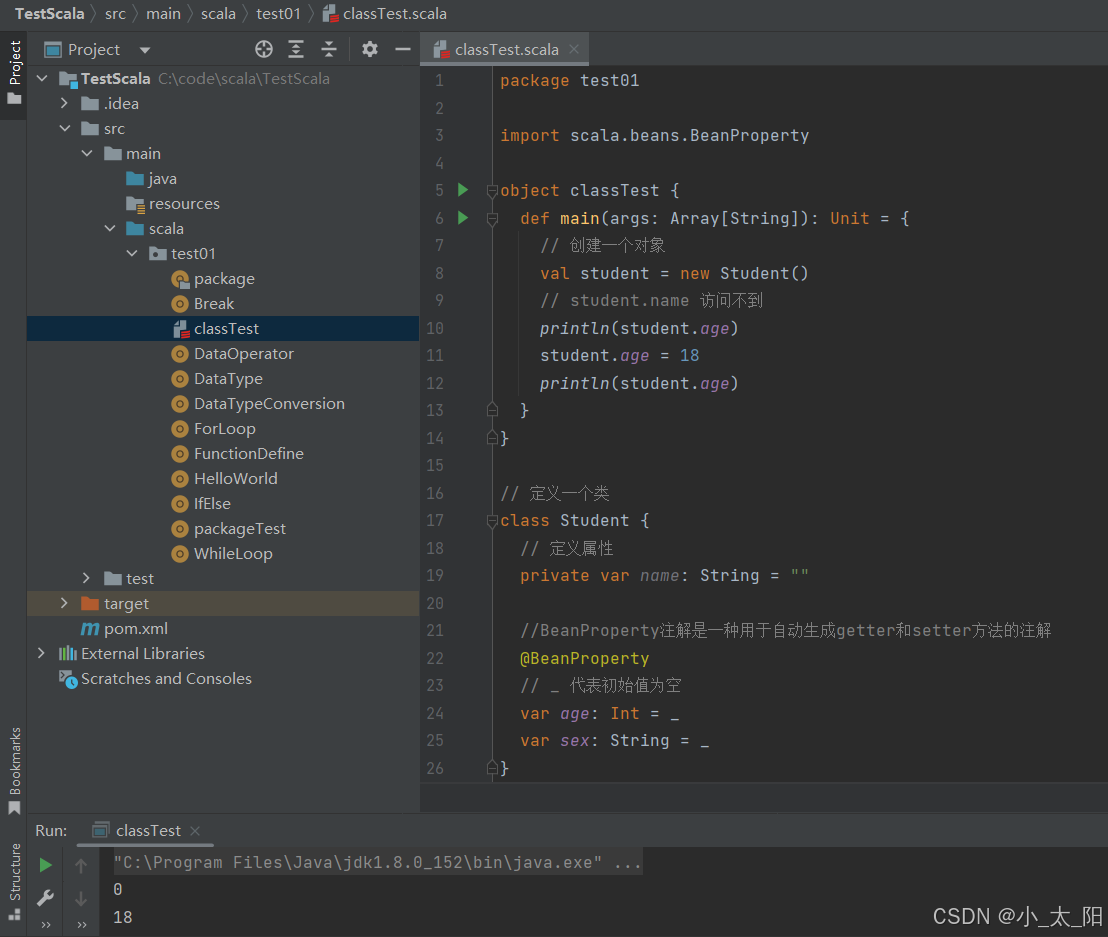The width and height of the screenshot is (1108, 937).
Task: Click the import scala.beans.BeanProperty line
Action: pos(654,135)
